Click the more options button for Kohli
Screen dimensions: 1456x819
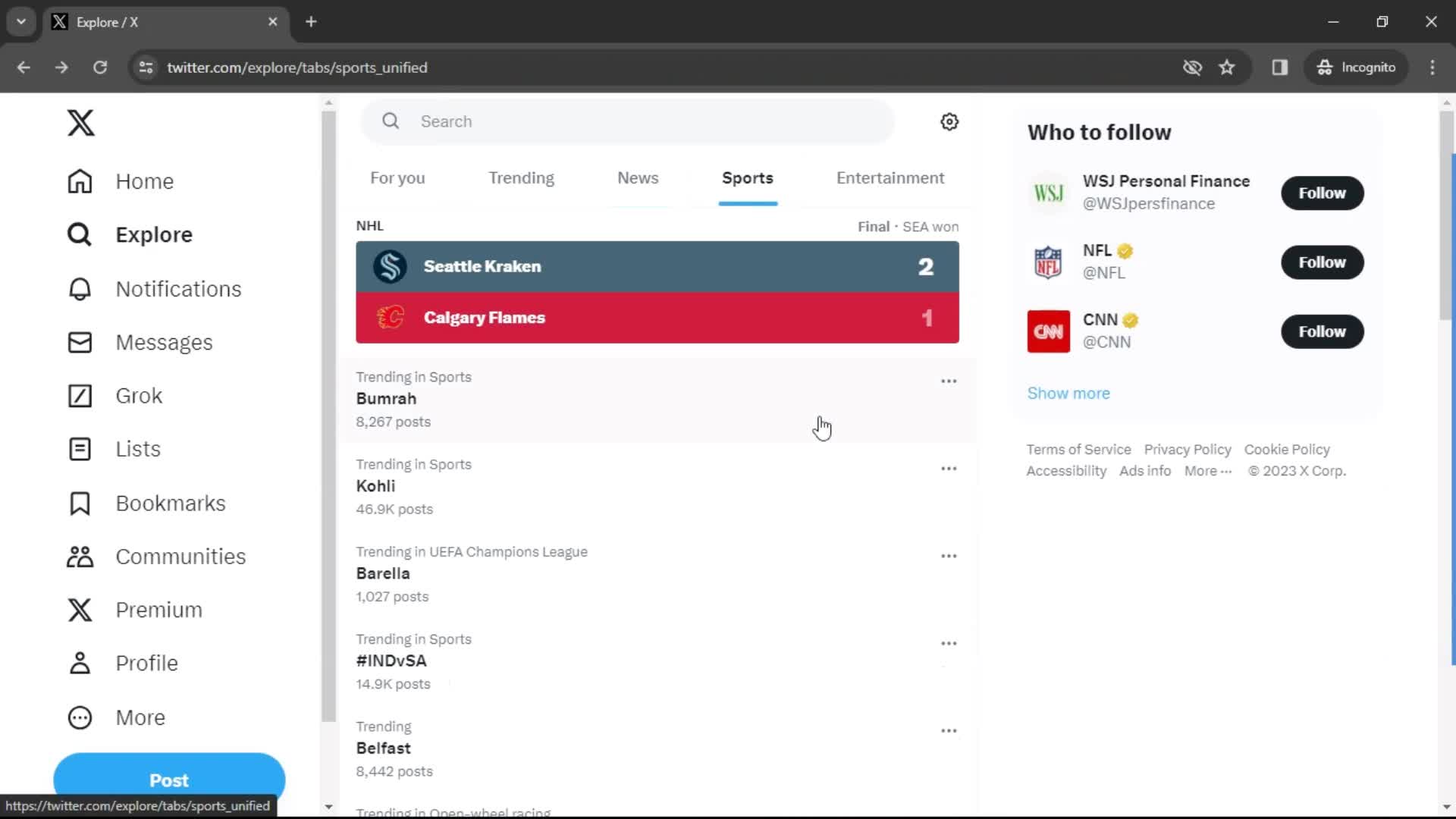click(x=947, y=468)
